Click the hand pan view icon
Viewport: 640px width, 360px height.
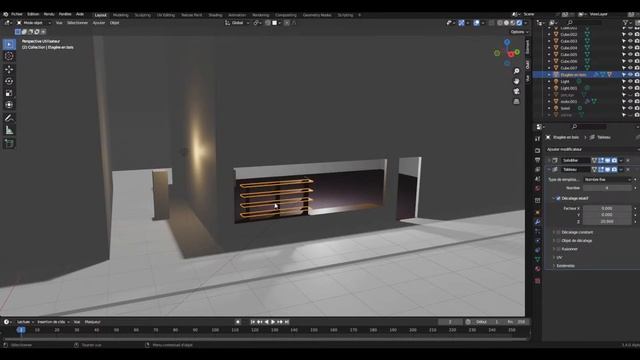pyautogui.click(x=516, y=81)
